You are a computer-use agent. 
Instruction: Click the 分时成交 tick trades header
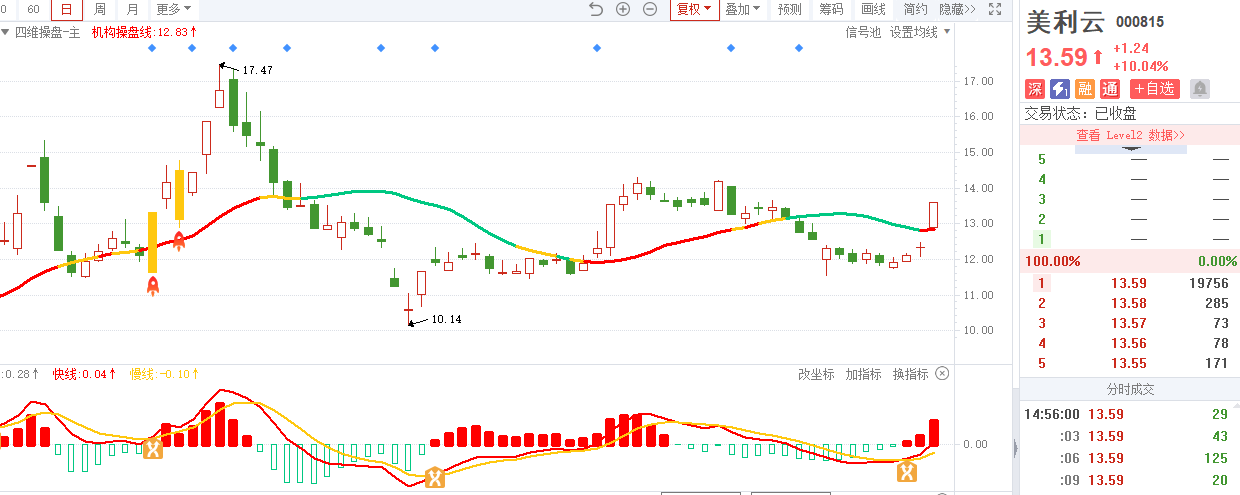[1130, 389]
